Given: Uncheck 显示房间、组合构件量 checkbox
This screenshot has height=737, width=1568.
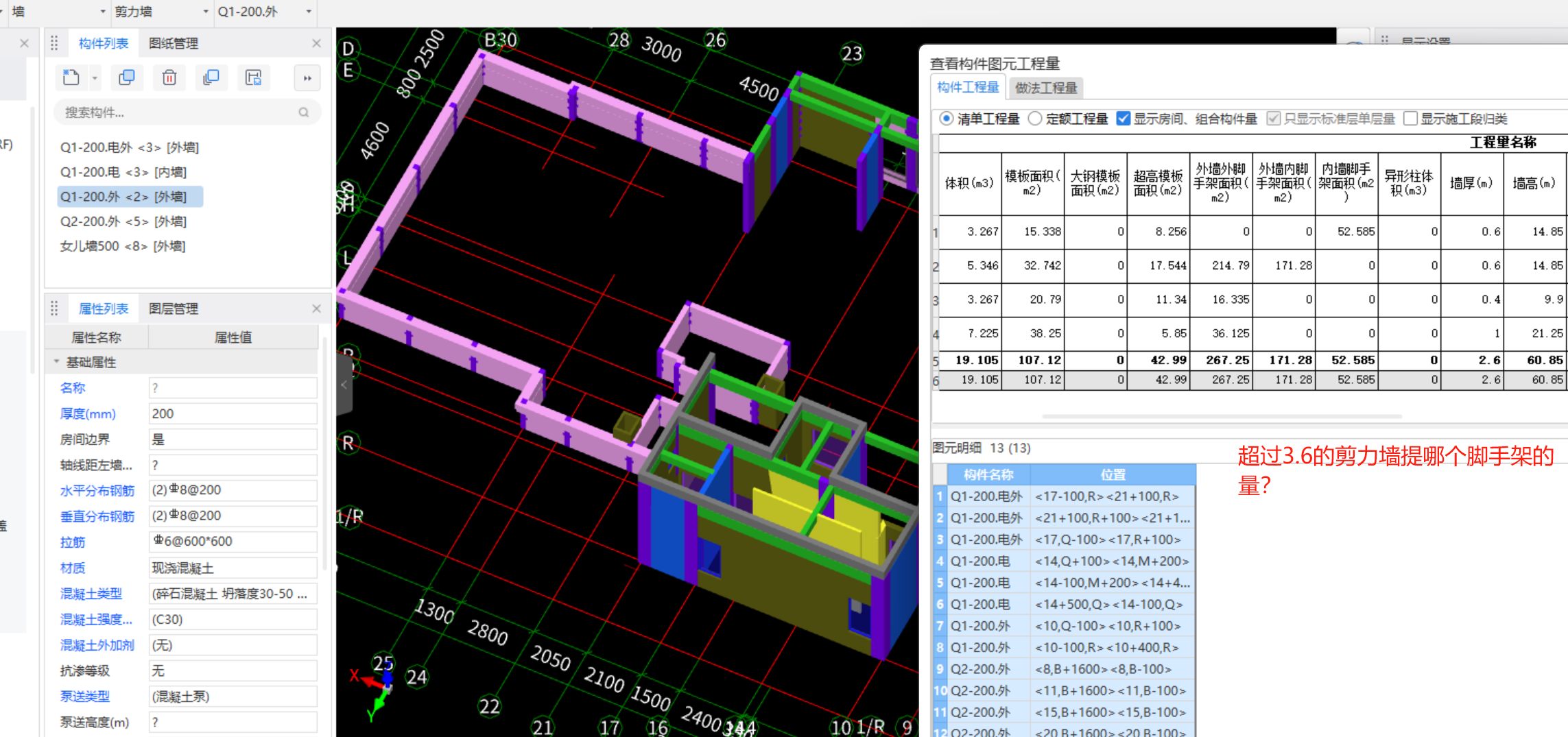Looking at the screenshot, I should click(1124, 119).
